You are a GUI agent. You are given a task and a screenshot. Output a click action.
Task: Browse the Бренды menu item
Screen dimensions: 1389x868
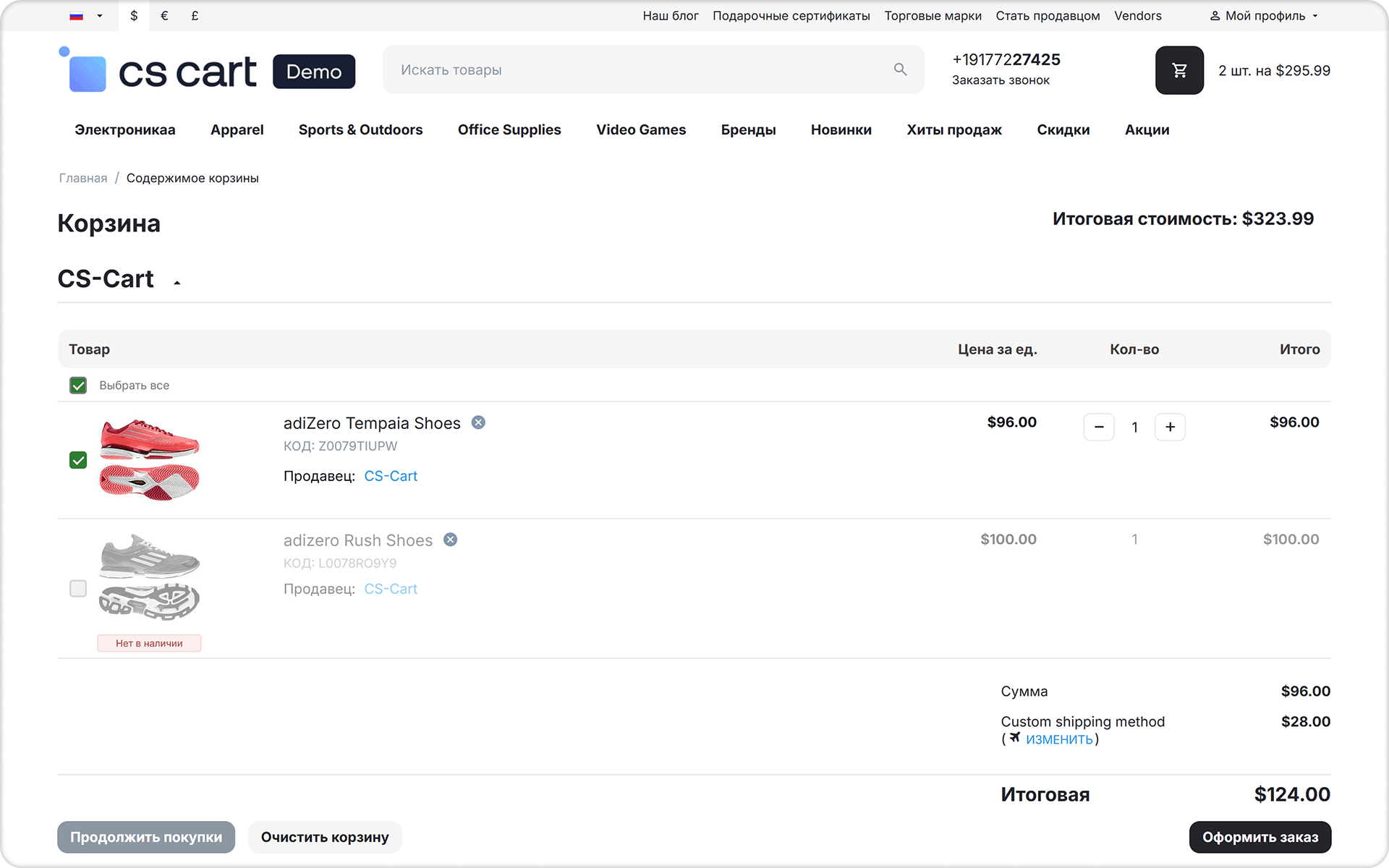click(749, 130)
